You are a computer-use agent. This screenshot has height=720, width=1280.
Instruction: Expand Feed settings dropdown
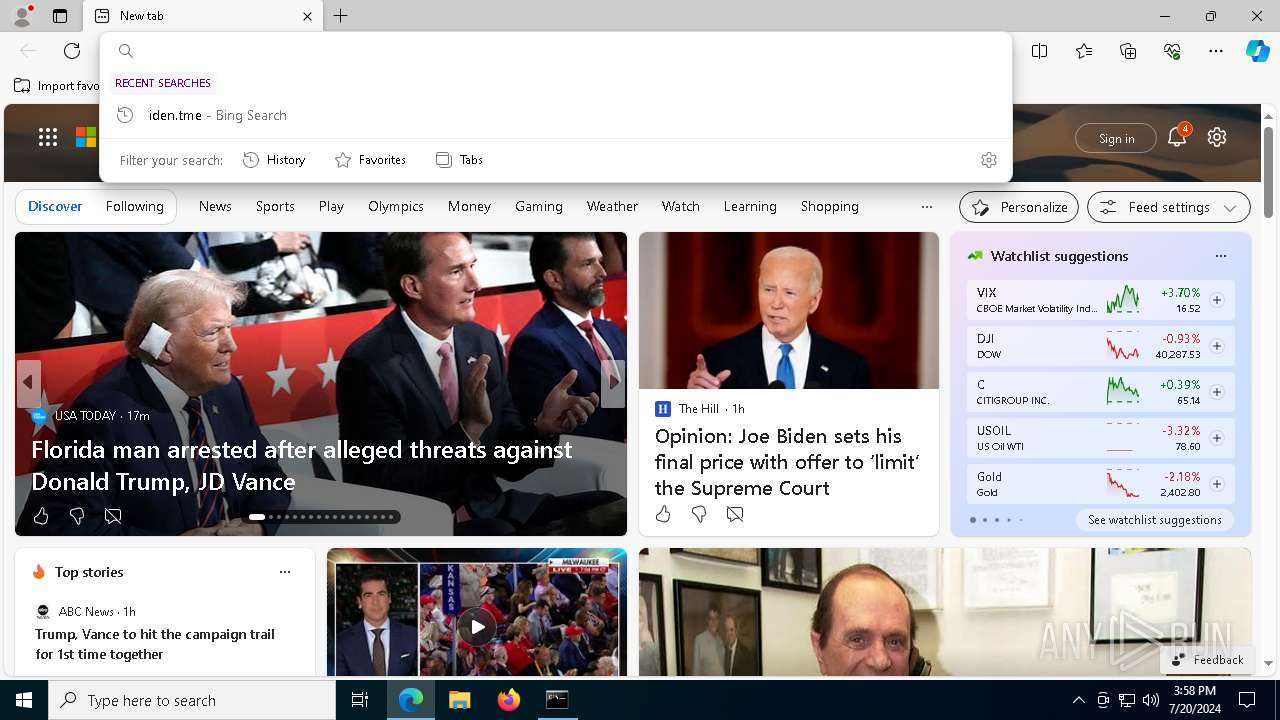pyautogui.click(x=1169, y=207)
